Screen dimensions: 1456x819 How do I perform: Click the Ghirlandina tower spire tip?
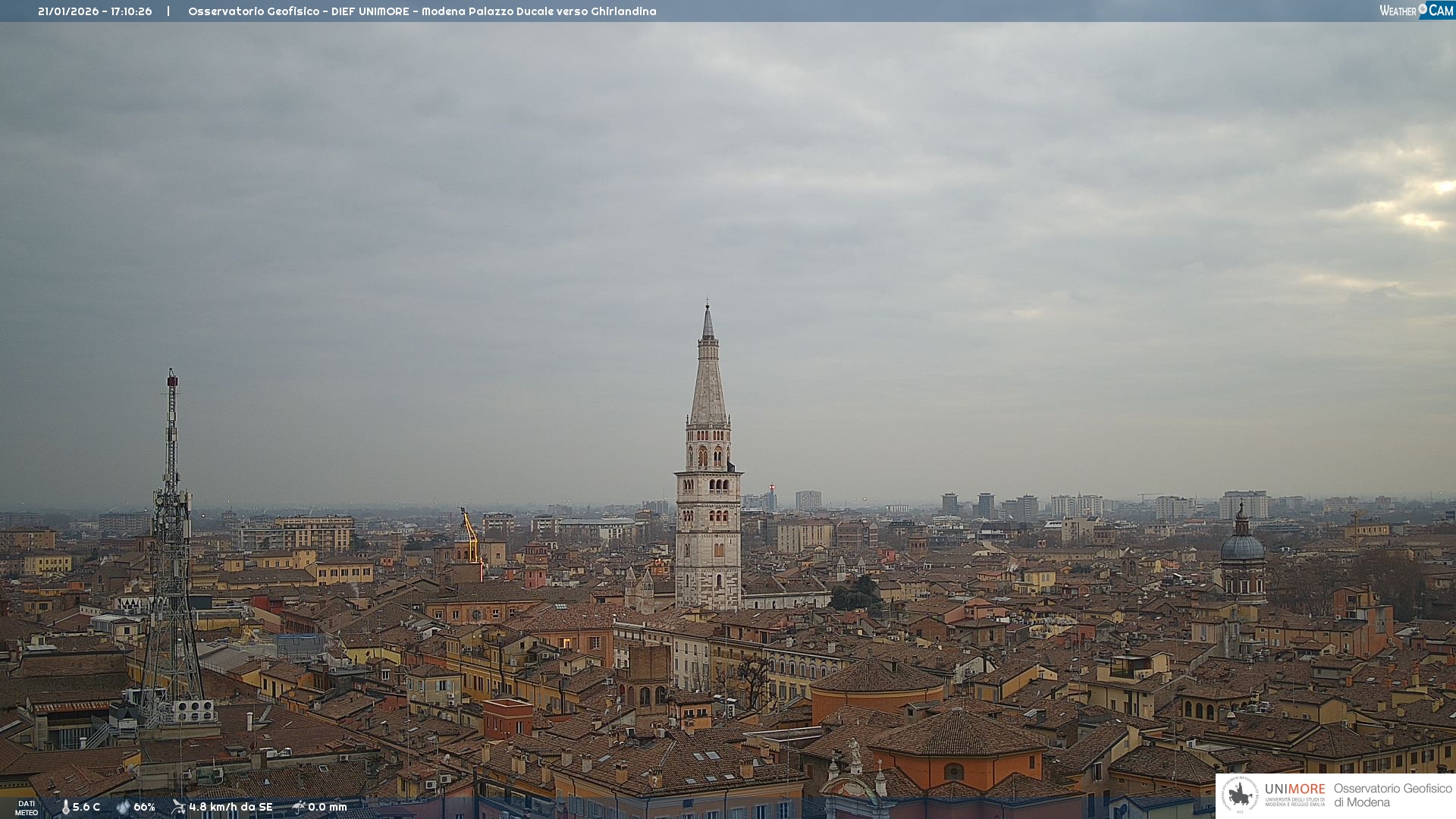[x=708, y=307]
